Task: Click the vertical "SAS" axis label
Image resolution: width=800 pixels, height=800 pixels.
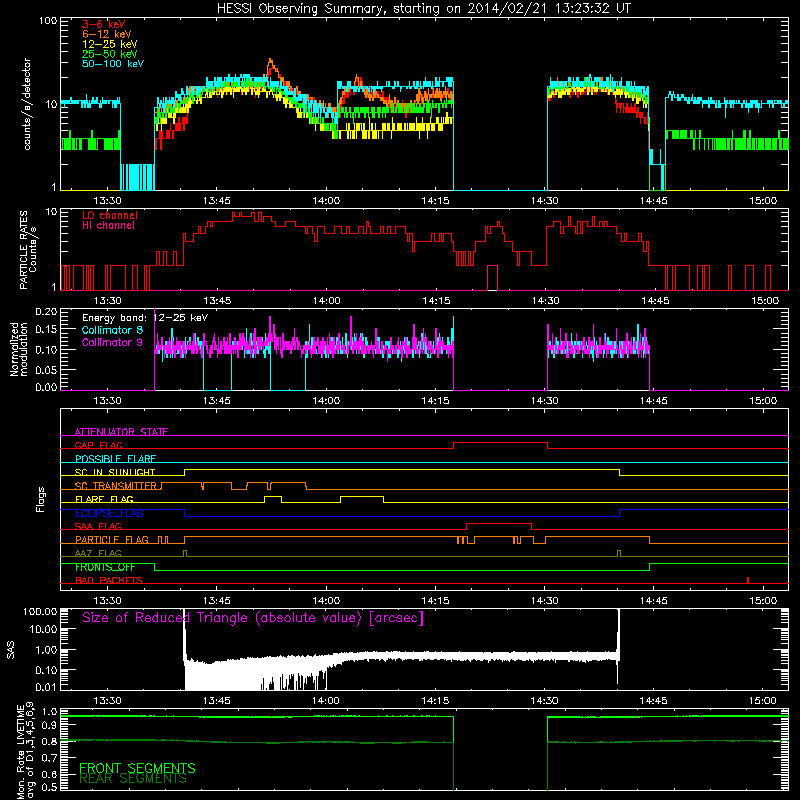Action: pyautogui.click(x=11, y=649)
